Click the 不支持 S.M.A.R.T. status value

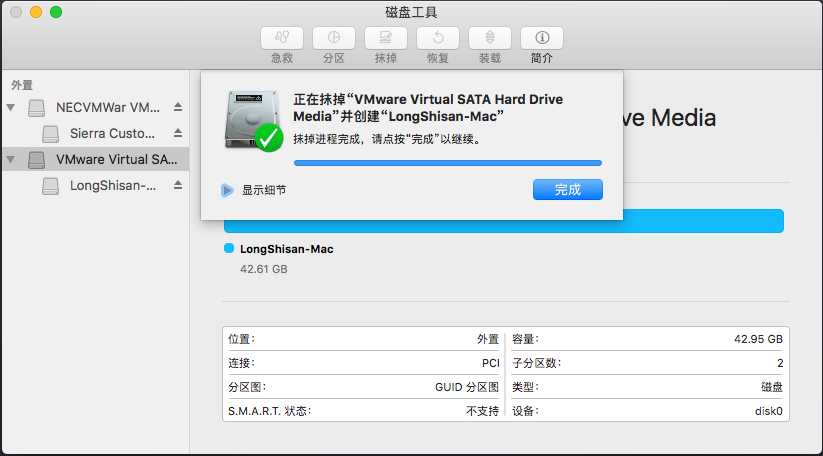tap(482, 411)
